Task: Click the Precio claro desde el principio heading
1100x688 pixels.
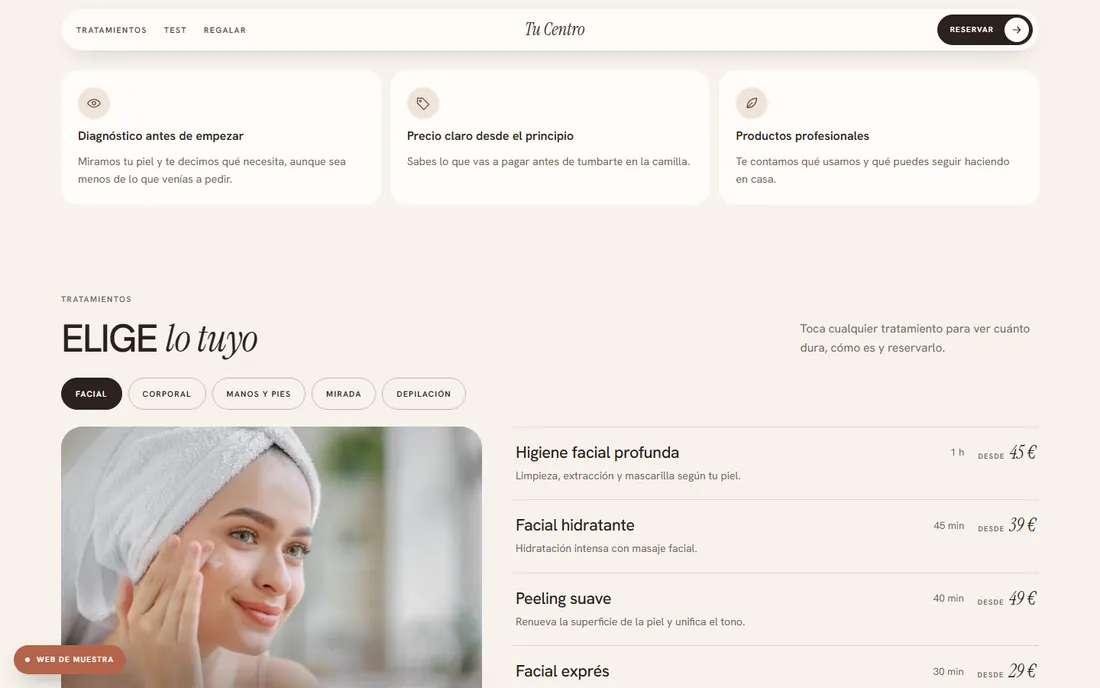Action: pos(490,136)
